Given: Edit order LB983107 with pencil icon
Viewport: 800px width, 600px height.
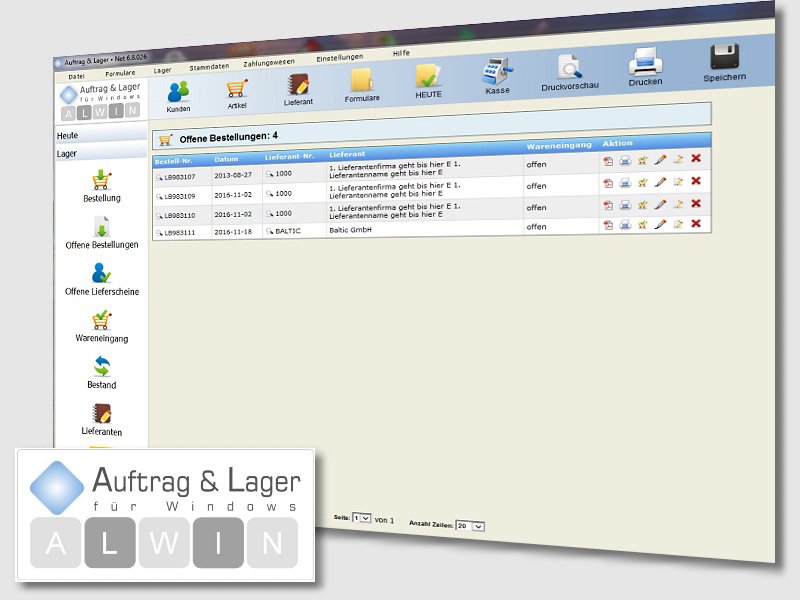Looking at the screenshot, I should pos(660,160).
